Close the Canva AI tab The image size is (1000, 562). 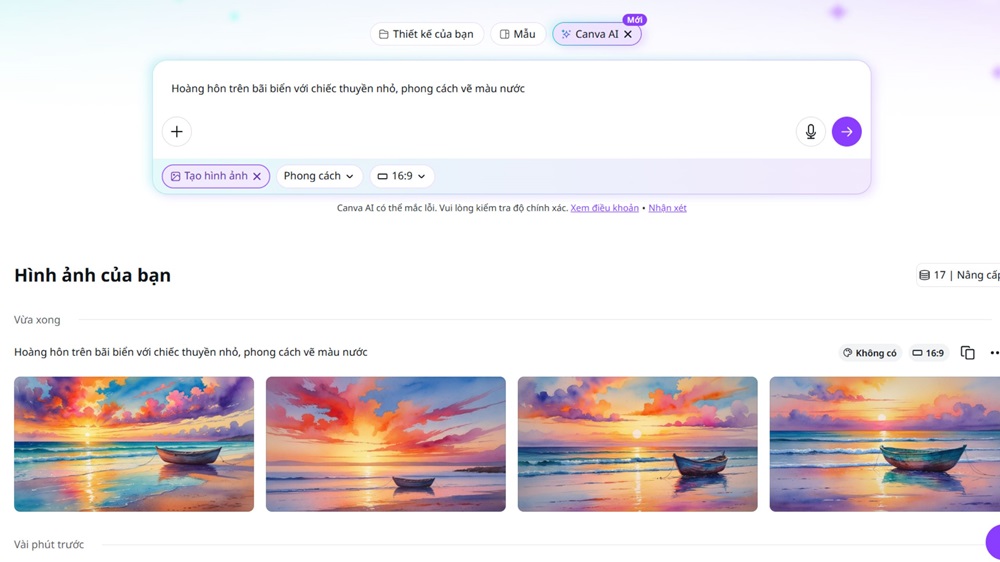[x=628, y=34]
